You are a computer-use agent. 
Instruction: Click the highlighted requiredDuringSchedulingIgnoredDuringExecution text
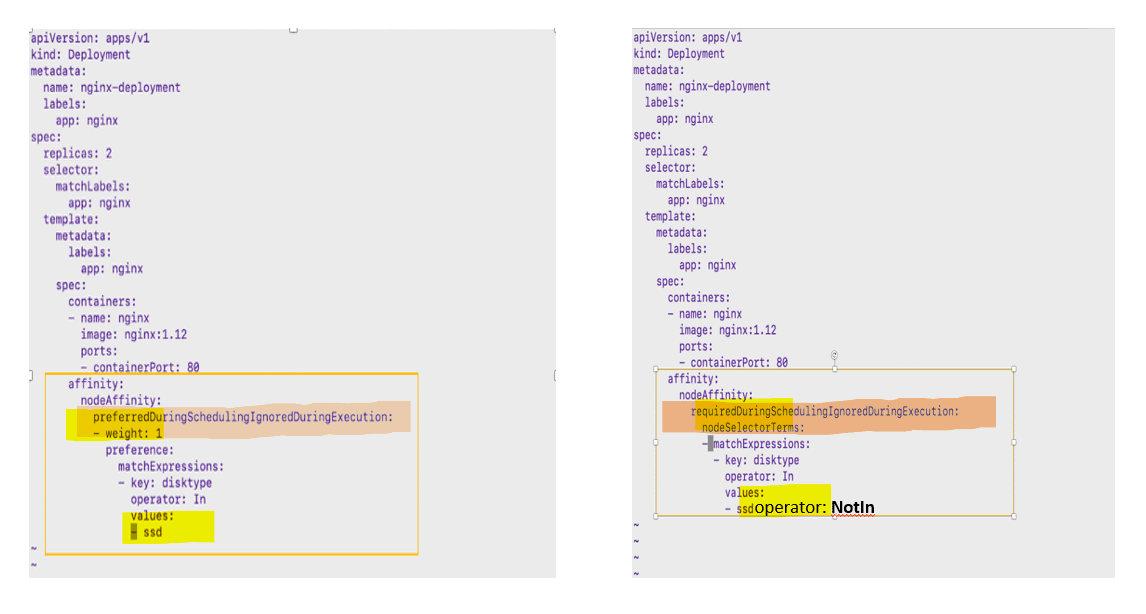click(x=825, y=410)
